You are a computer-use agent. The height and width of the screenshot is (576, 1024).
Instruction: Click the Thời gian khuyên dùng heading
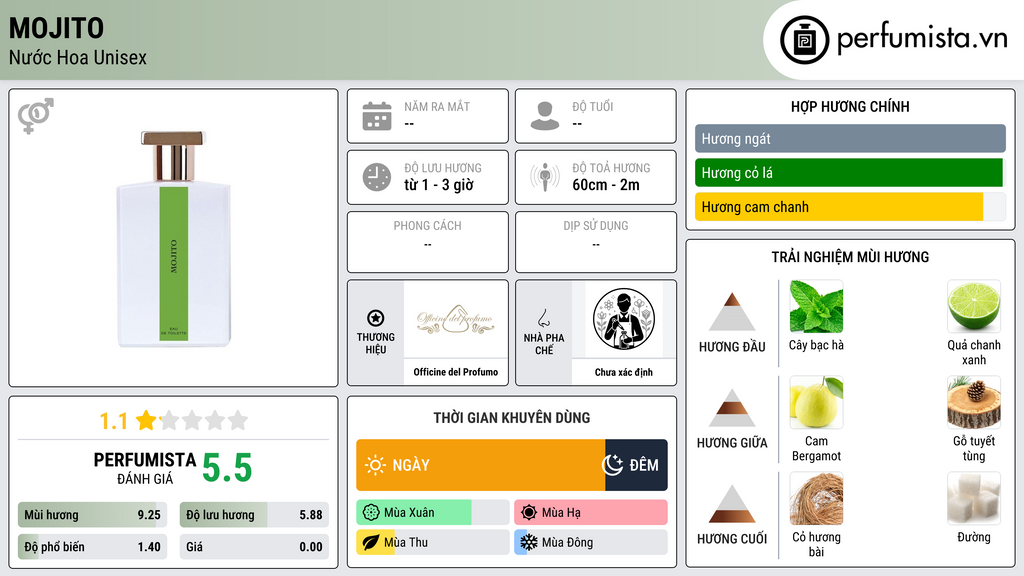click(512, 417)
